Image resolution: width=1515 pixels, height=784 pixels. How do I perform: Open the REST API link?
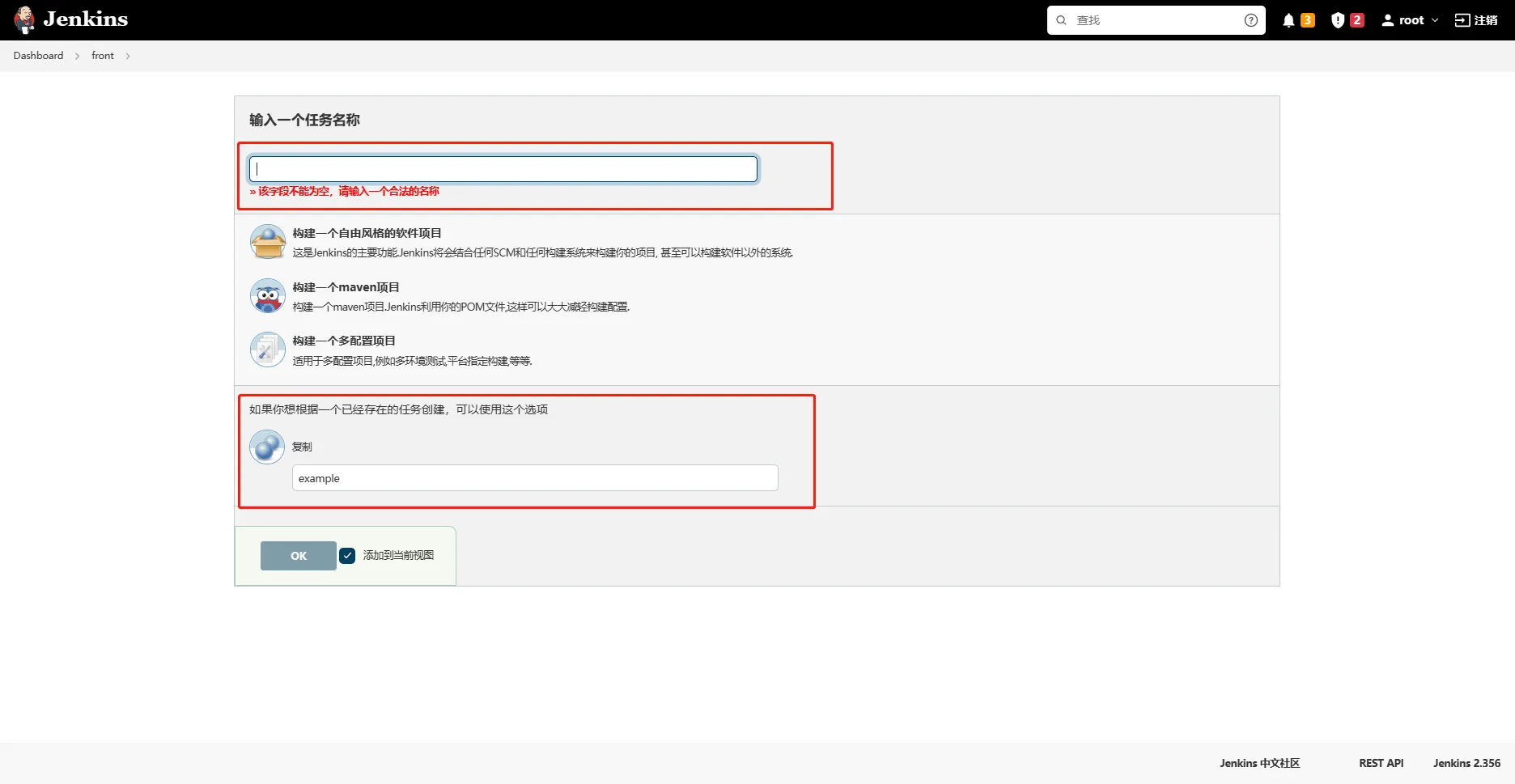pos(1381,763)
